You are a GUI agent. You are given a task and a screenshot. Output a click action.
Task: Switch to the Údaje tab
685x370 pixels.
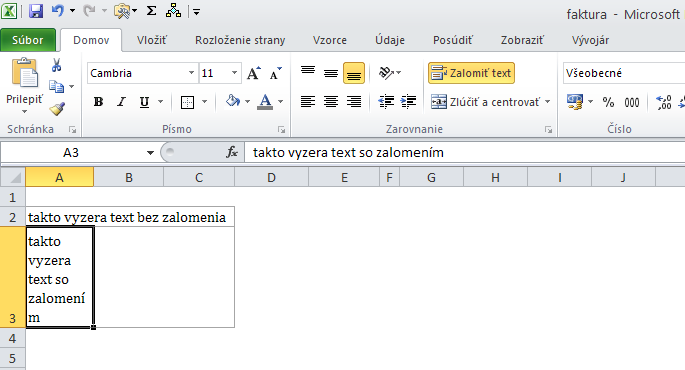[x=390, y=40]
